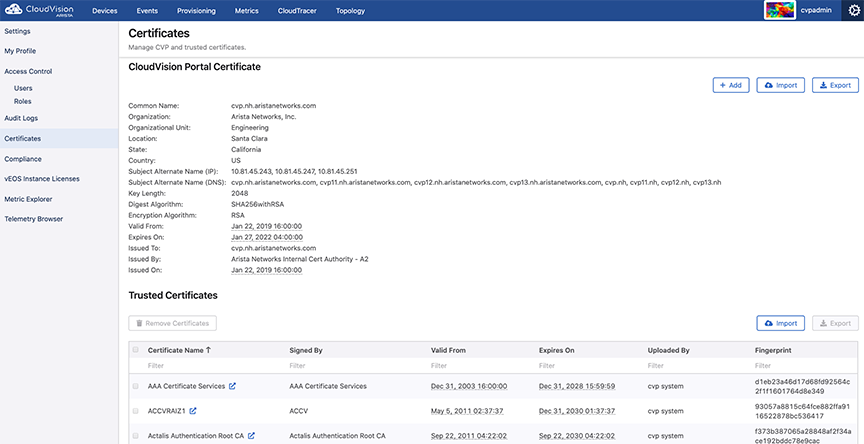Export the CloudVision Portal certificate
Viewport: 864px width, 444px height.
click(x=835, y=85)
